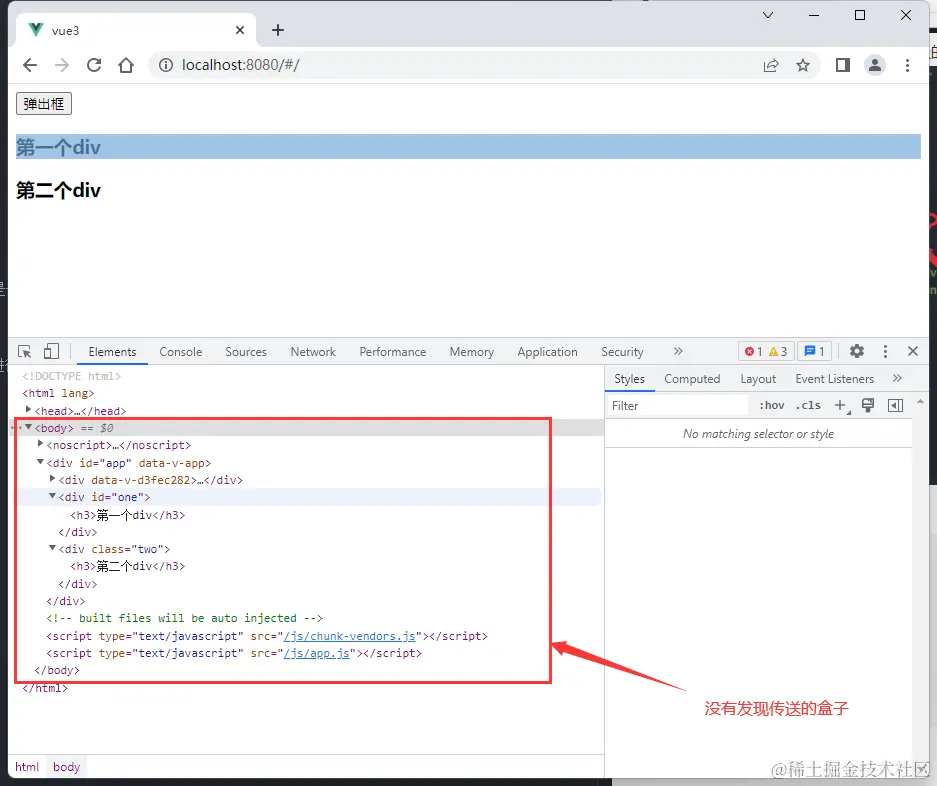Collapse the div id="one" node
The width and height of the screenshot is (937, 786).
[52, 496]
